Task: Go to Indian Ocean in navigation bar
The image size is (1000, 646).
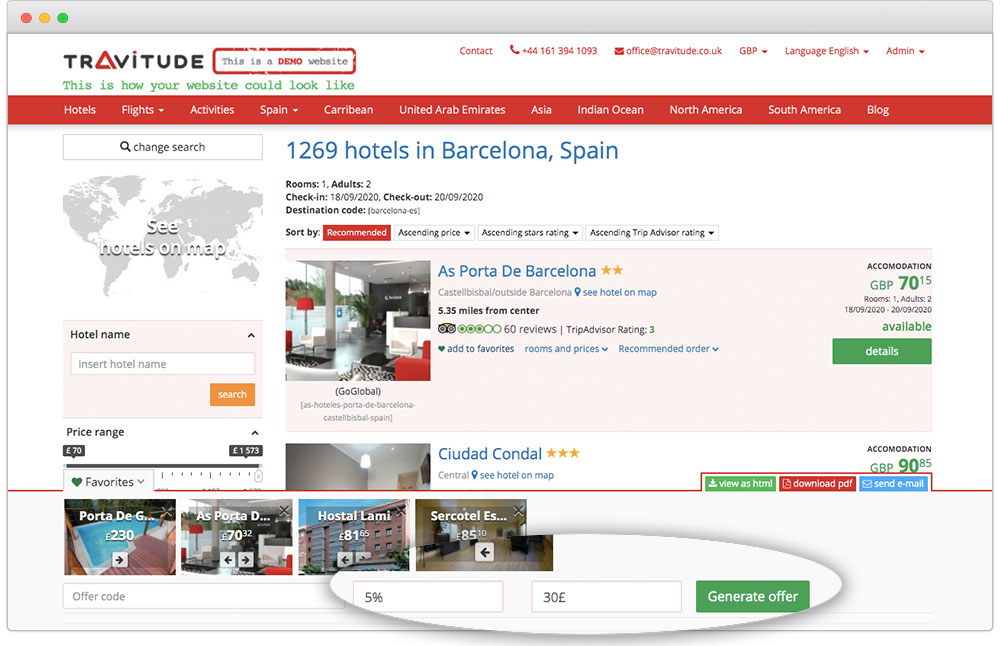Action: click(609, 110)
